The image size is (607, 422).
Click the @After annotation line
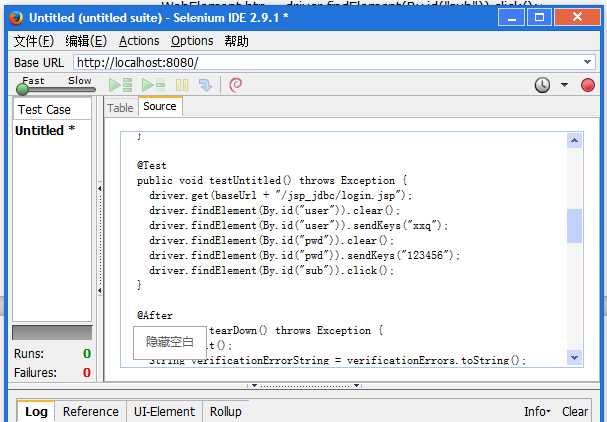[155, 316]
